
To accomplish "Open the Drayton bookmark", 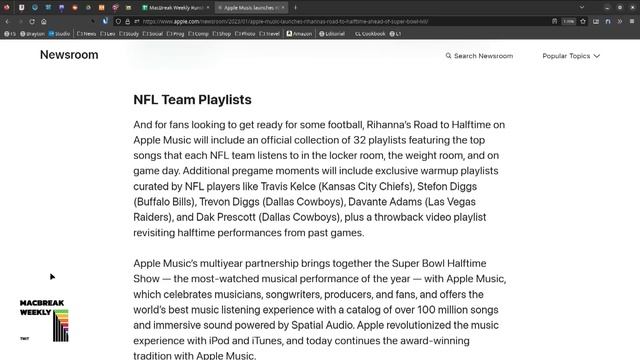I will tap(32, 34).
